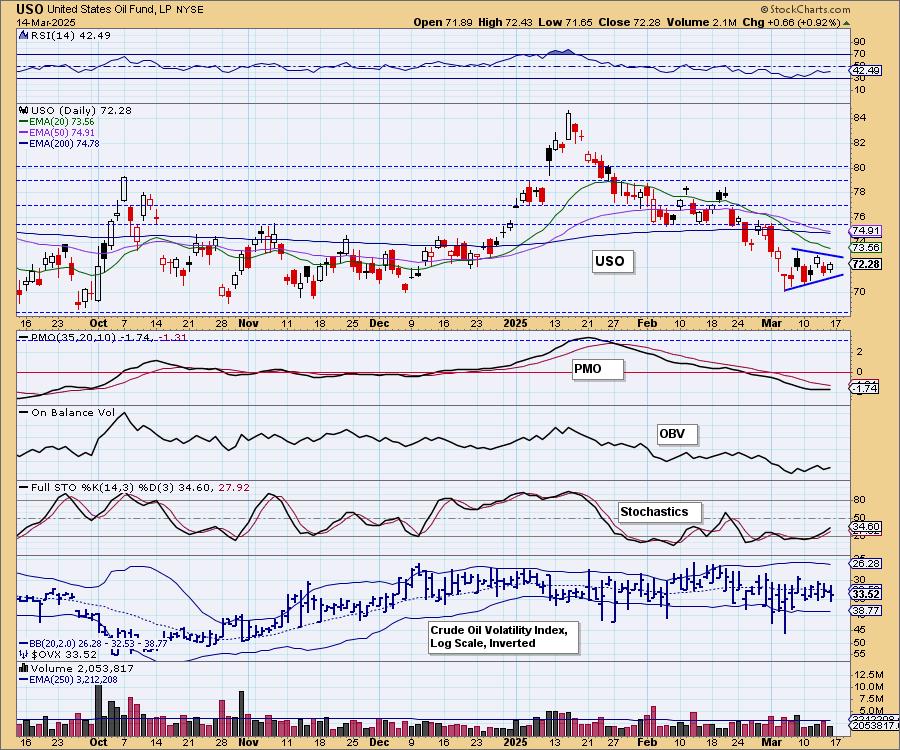Click the $OVX 33.52 legend label
This screenshot has width=900, height=750.
point(64,654)
